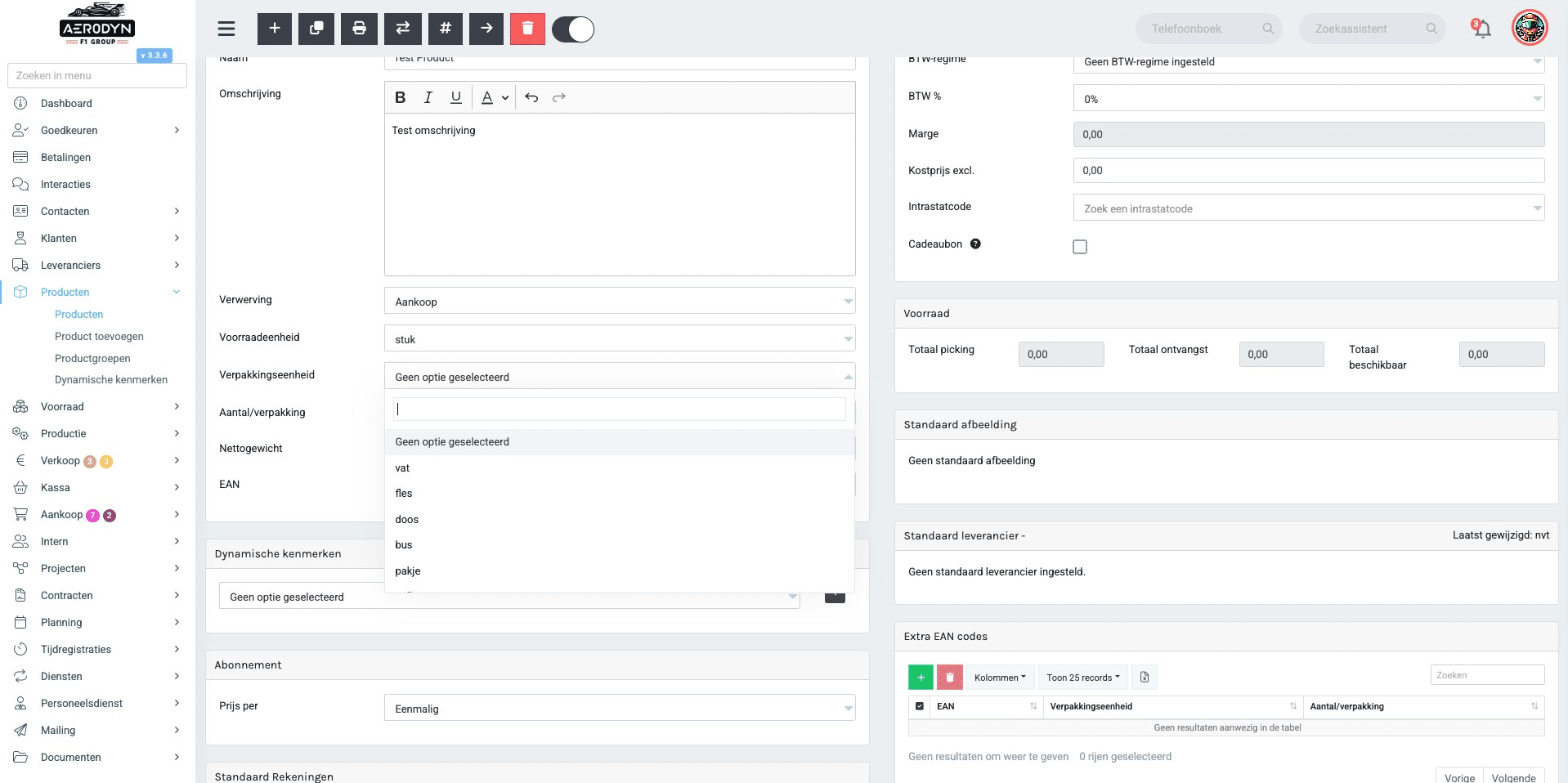This screenshot has width=1568, height=783.
Task: Select 'vat' packaging option
Action: (x=620, y=468)
